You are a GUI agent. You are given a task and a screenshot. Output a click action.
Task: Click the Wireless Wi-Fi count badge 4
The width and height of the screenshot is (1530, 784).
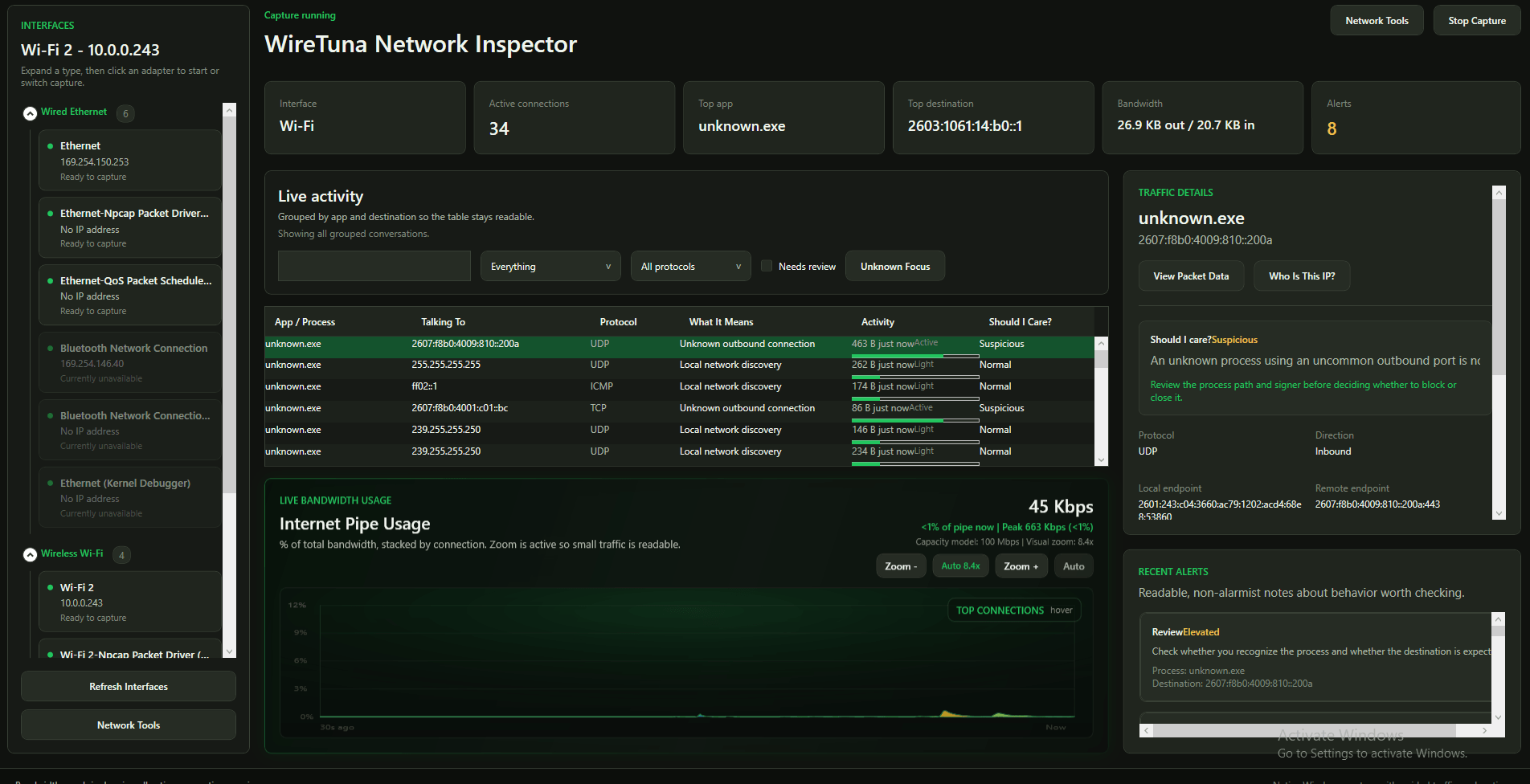click(121, 555)
